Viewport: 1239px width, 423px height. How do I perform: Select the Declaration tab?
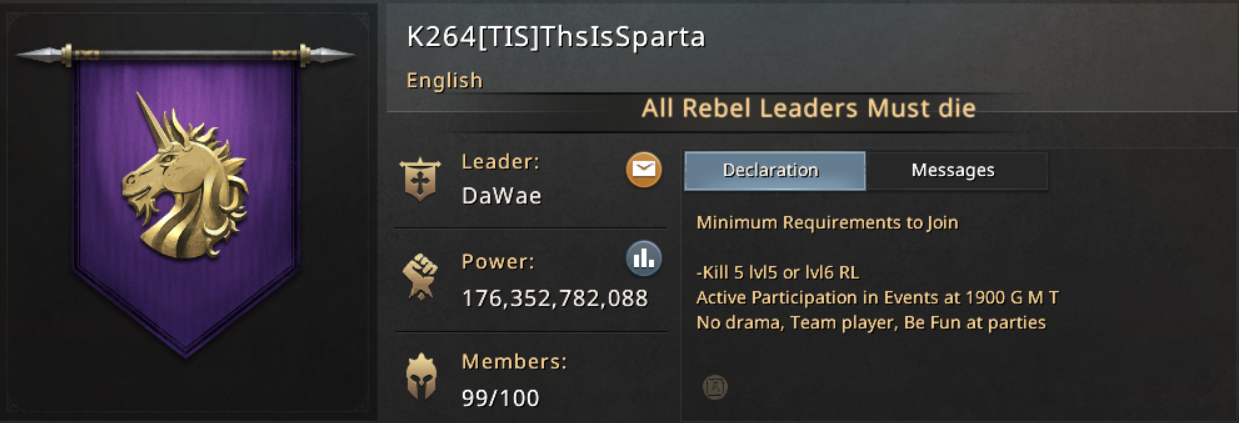tap(773, 171)
